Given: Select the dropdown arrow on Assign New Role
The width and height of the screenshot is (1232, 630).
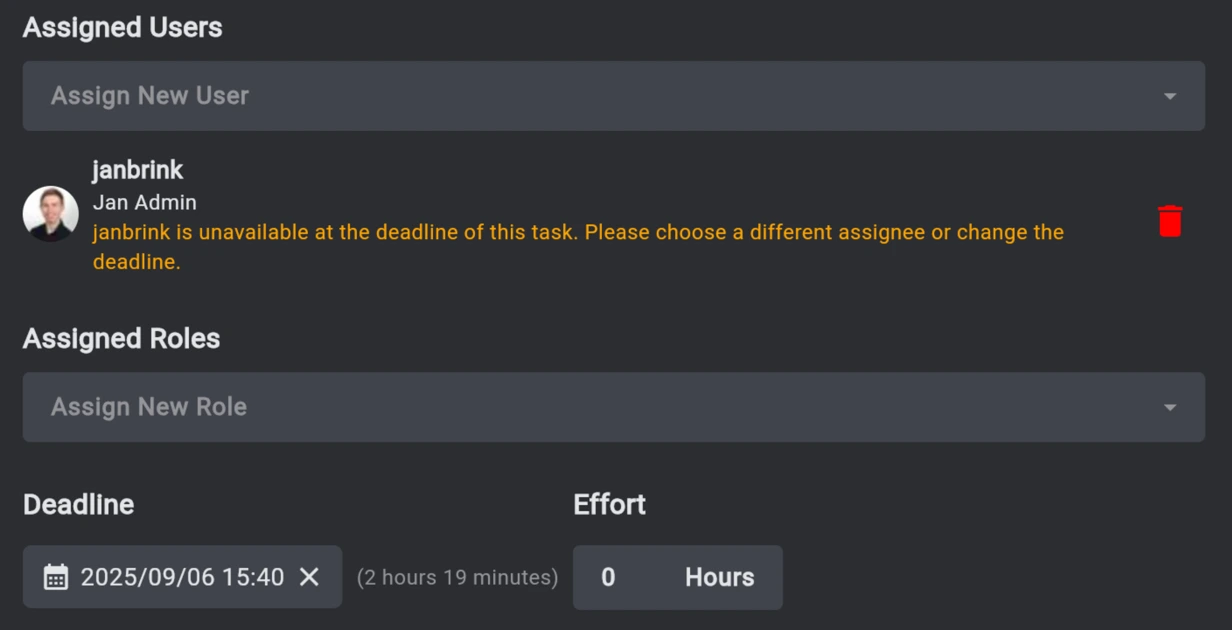Looking at the screenshot, I should coord(1170,407).
